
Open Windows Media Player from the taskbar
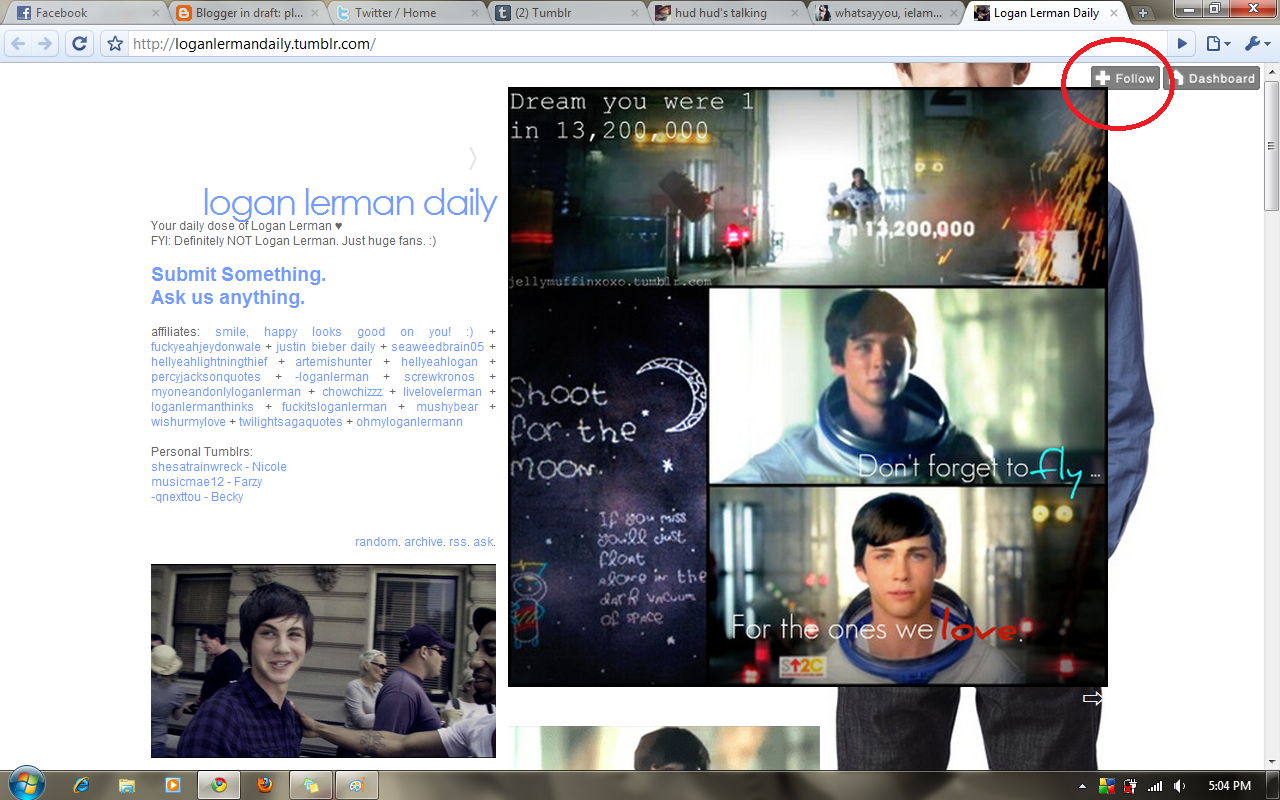click(172, 785)
